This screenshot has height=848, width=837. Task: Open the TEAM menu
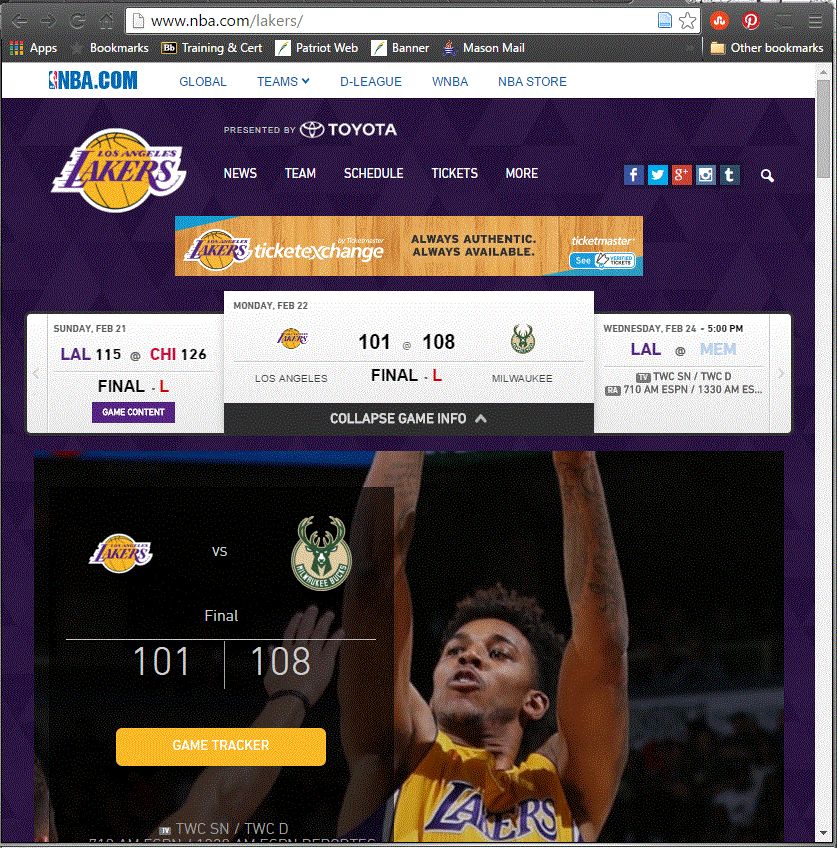(300, 174)
